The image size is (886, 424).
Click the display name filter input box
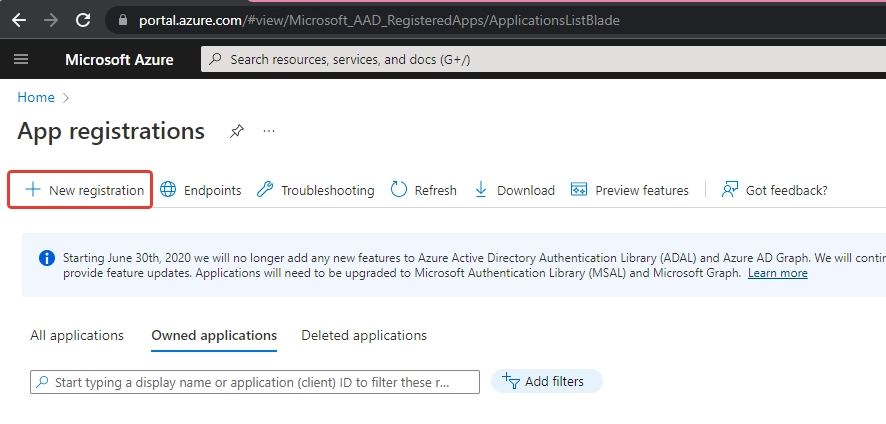click(255, 382)
